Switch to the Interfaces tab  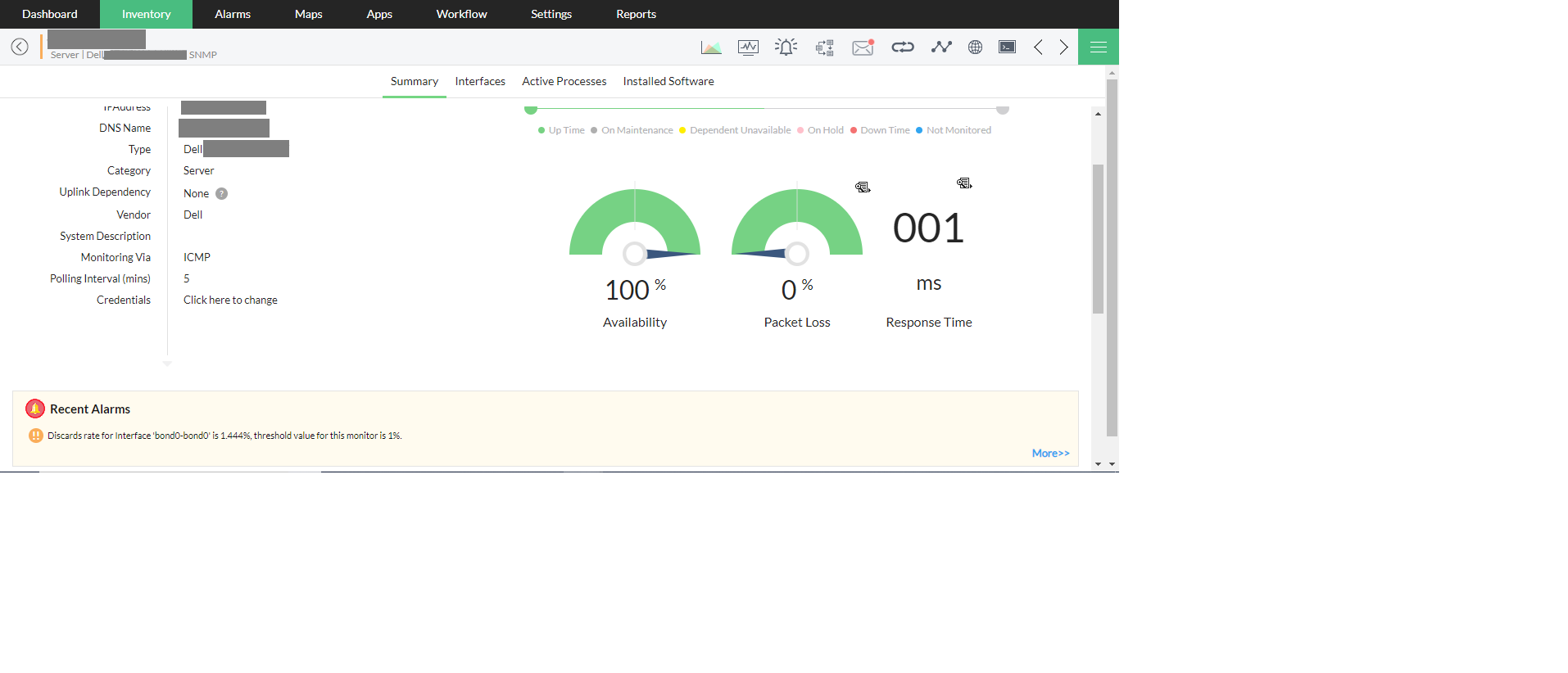(x=480, y=81)
